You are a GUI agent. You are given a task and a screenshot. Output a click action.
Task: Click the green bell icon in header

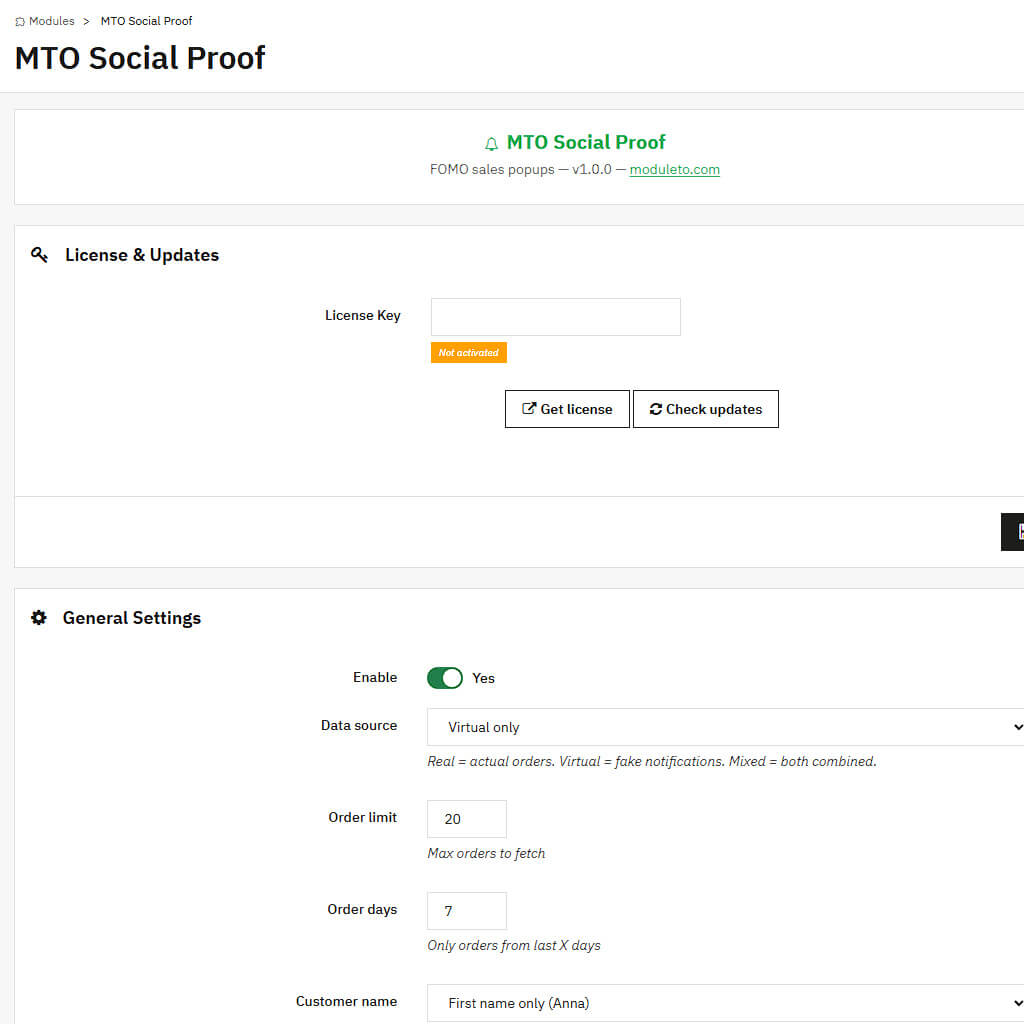tap(491, 143)
